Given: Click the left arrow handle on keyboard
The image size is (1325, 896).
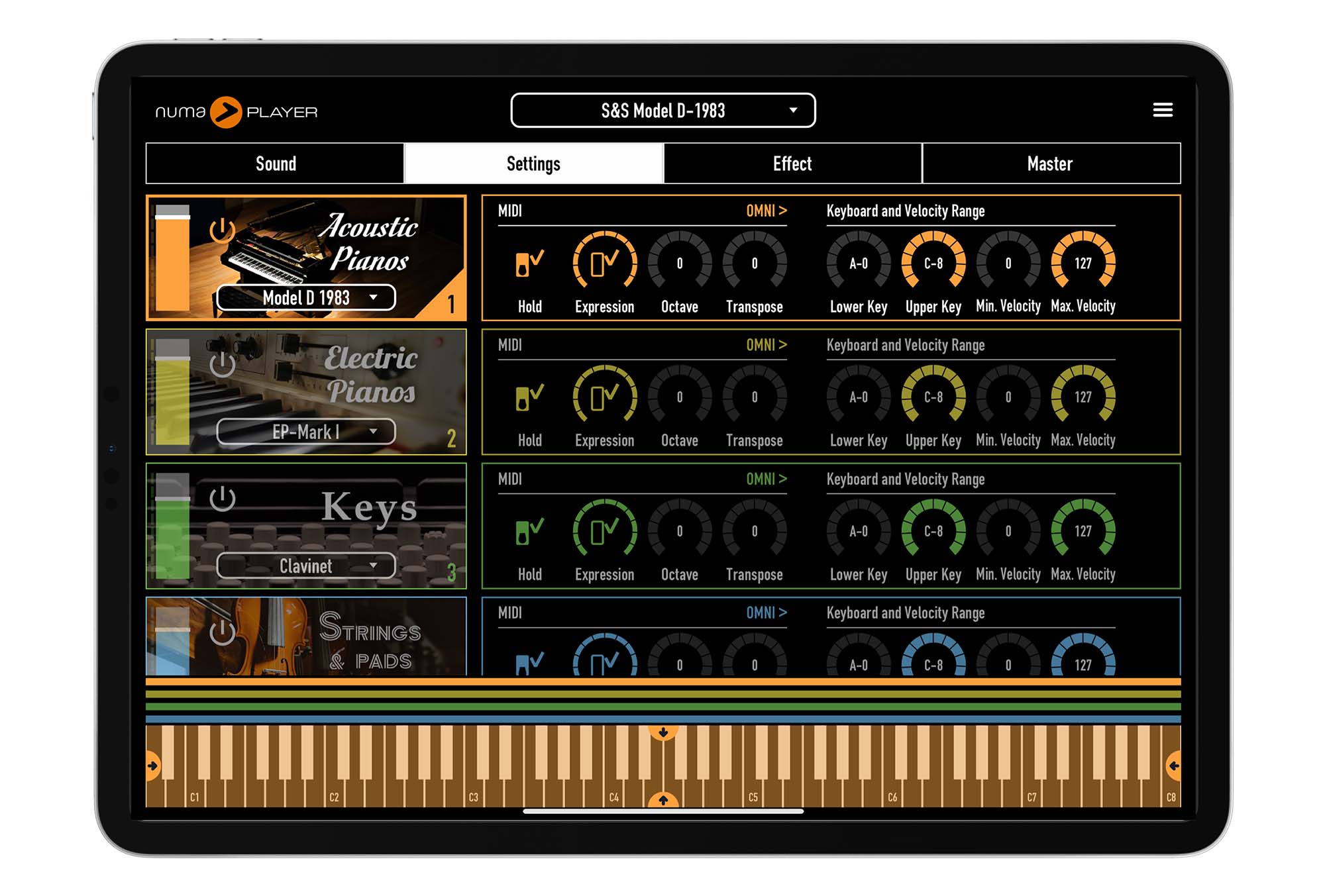Looking at the screenshot, I should 152,766.
